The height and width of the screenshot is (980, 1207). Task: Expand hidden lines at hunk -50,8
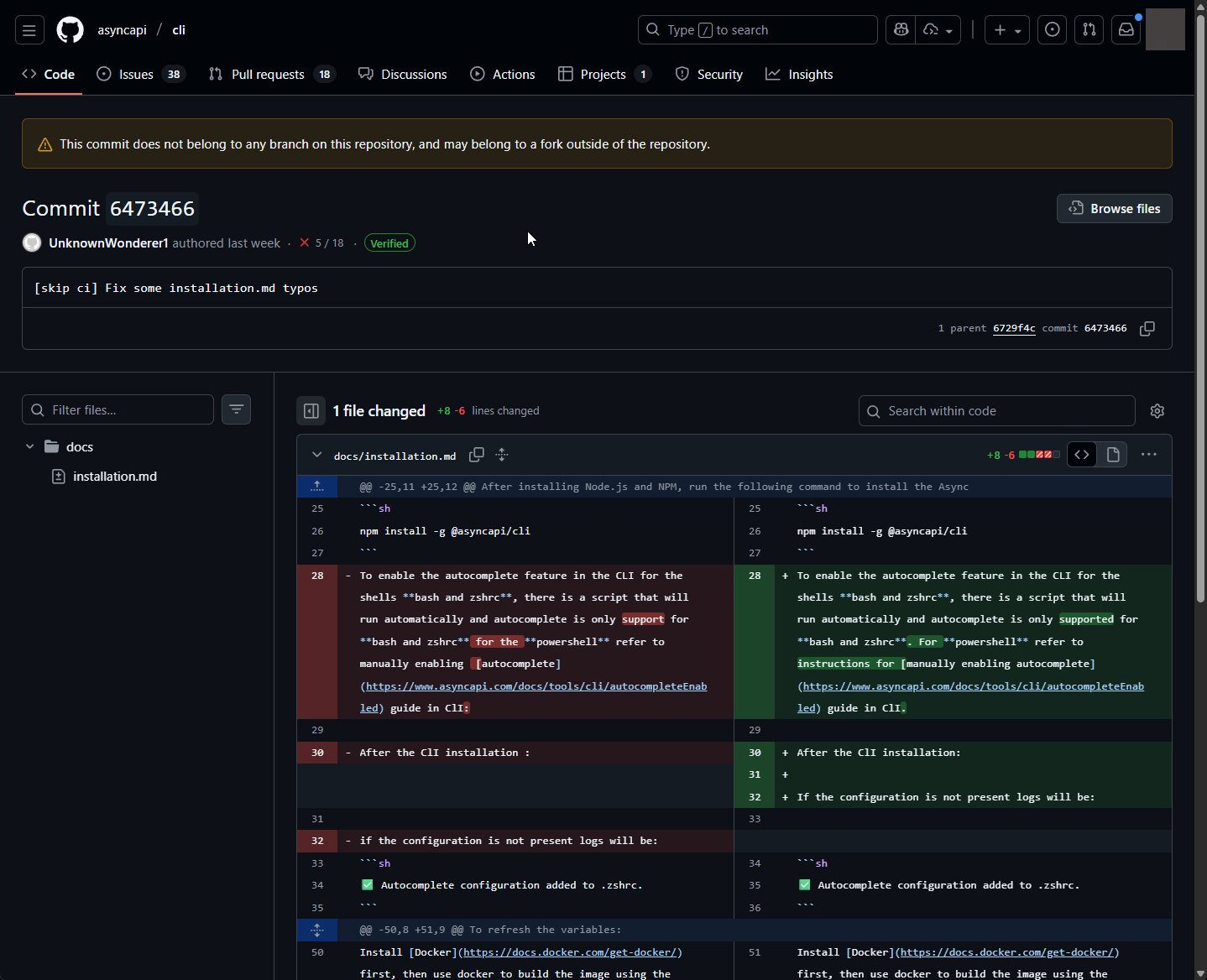317,930
